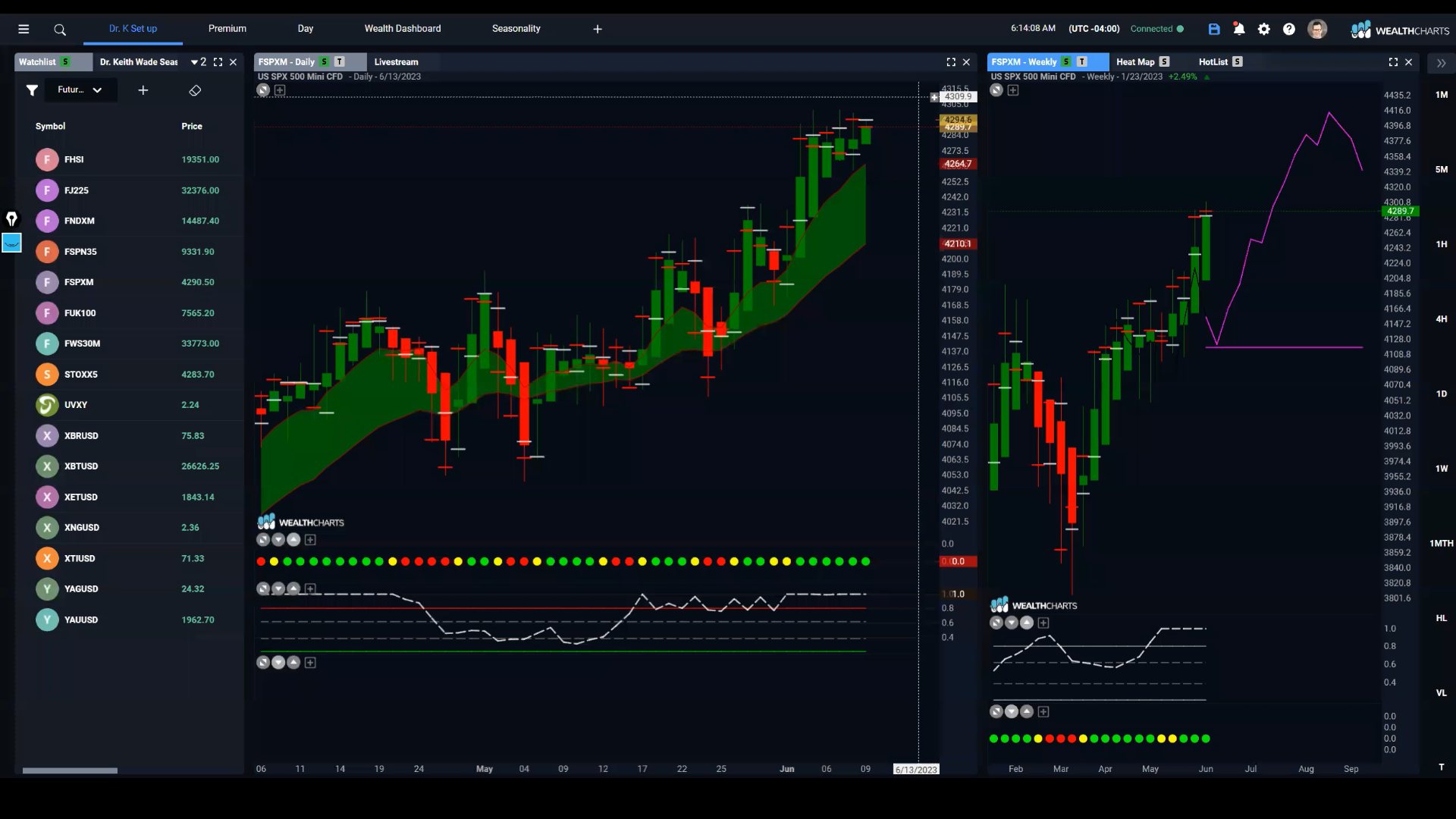The image size is (1456, 819).
Task: Click the blue save workspace icon
Action: click(x=1214, y=29)
